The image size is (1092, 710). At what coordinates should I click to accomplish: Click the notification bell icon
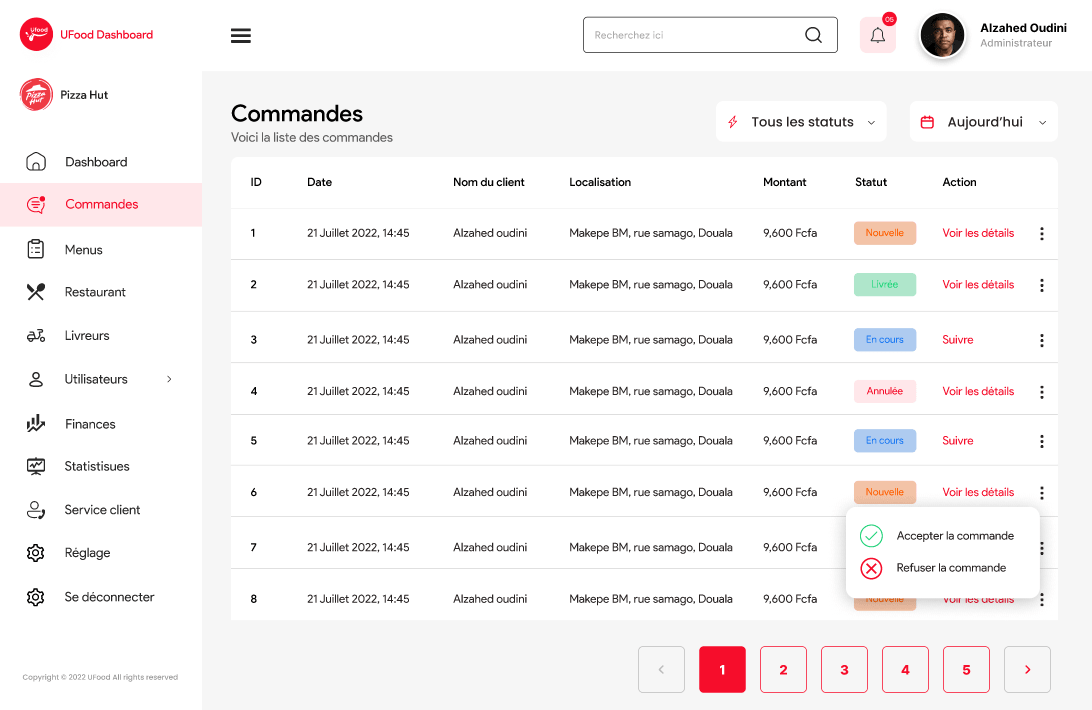877,36
